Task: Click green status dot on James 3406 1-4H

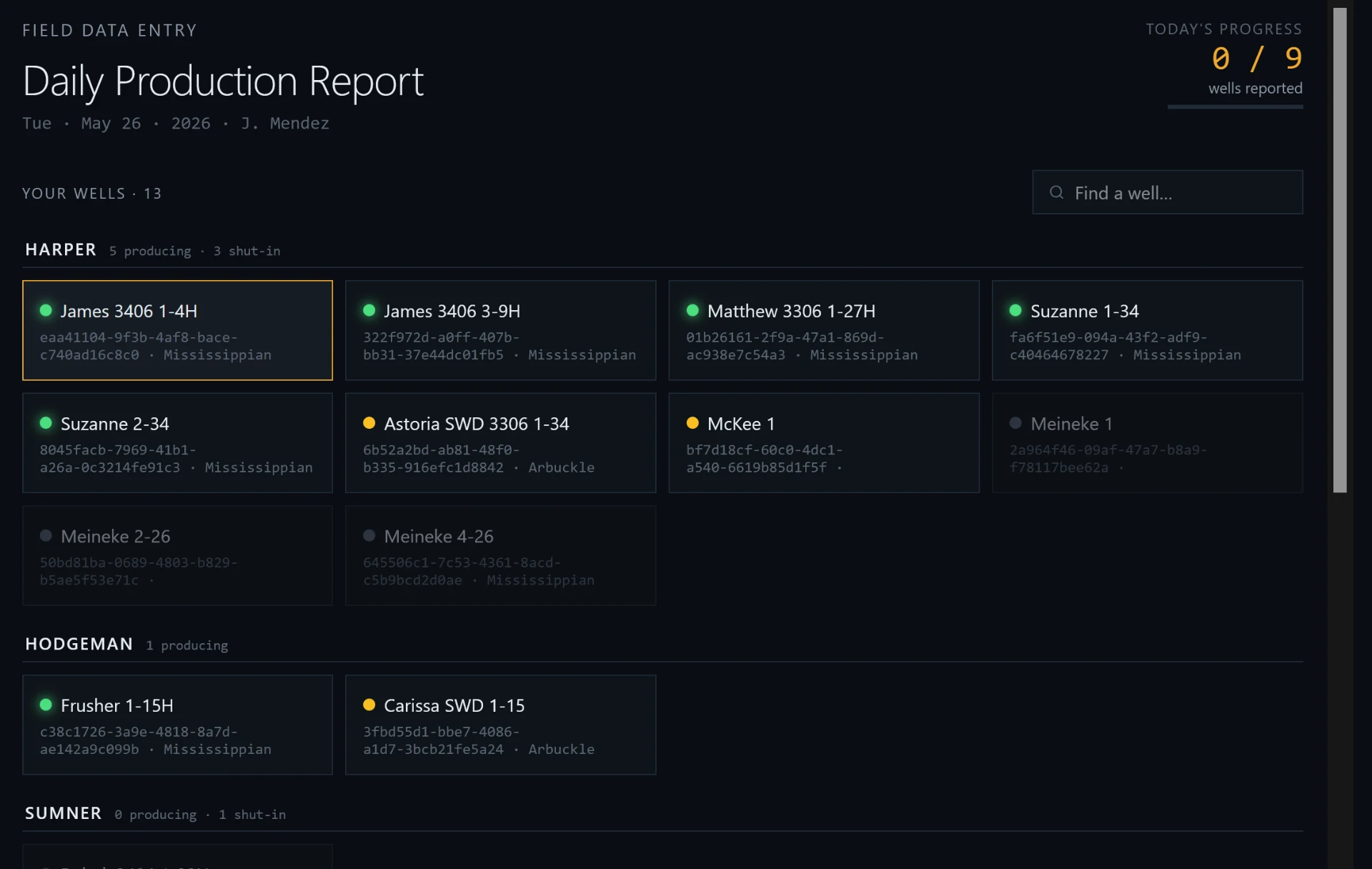Action: coord(46,310)
